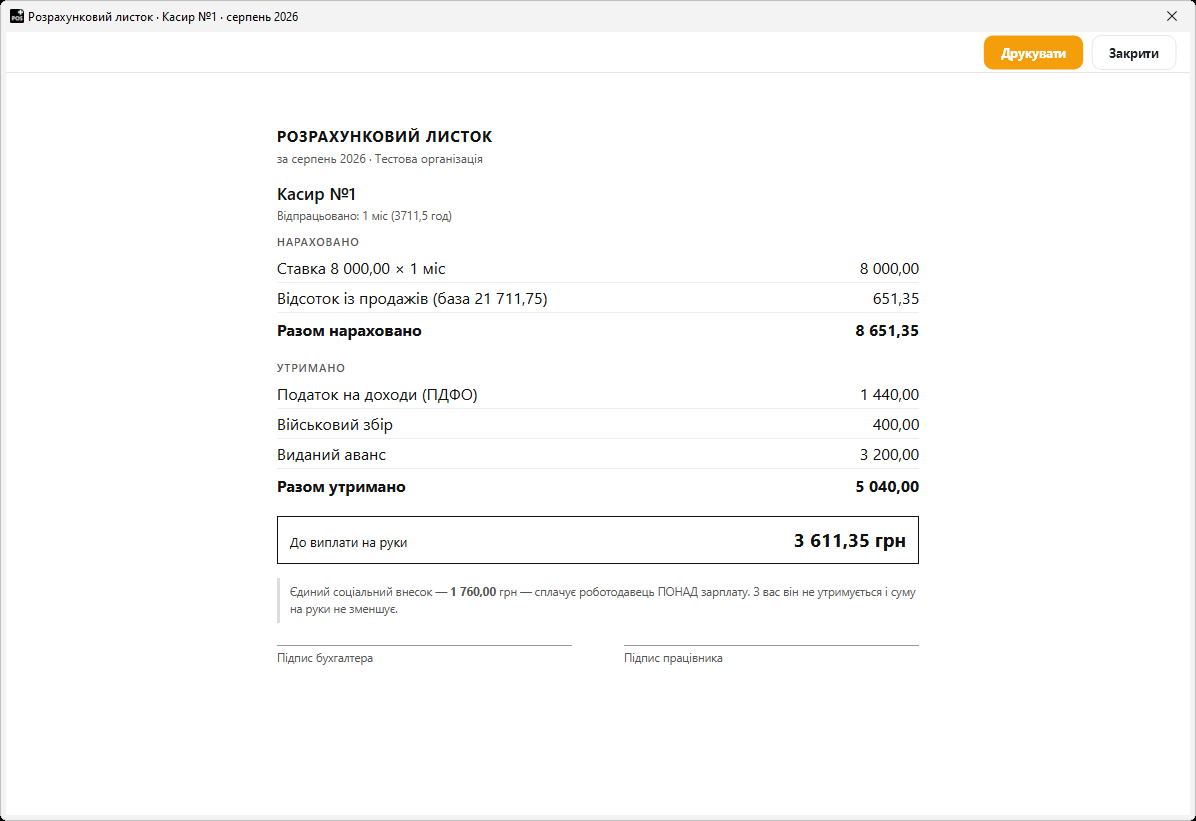Click the military levy amount 400,00
The height and width of the screenshot is (821, 1196).
point(895,424)
